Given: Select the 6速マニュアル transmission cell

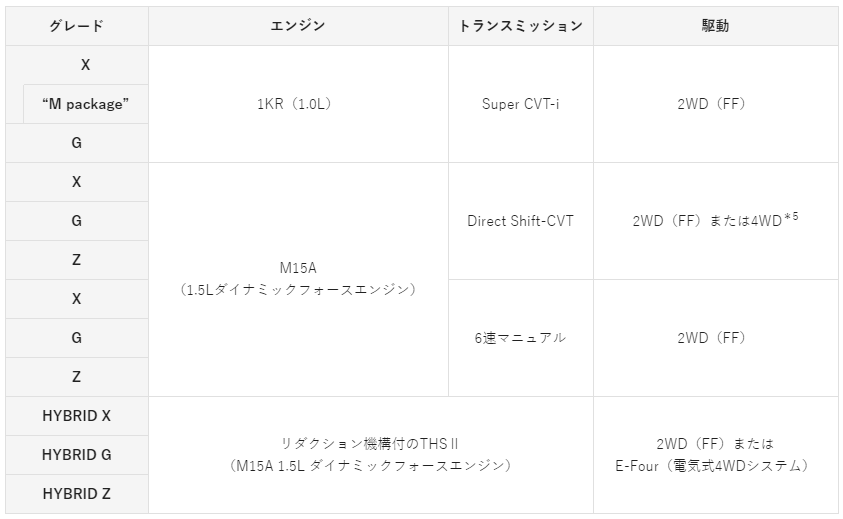Looking at the screenshot, I should coord(520,338).
